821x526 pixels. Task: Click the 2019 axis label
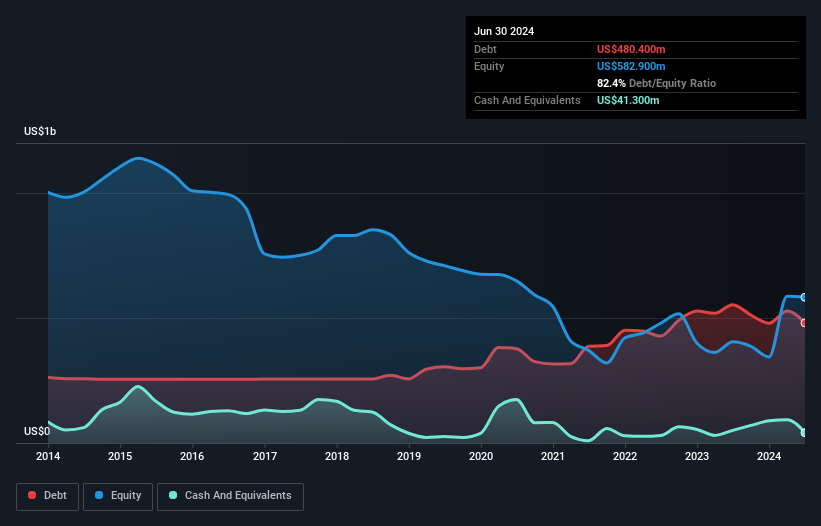pos(409,456)
